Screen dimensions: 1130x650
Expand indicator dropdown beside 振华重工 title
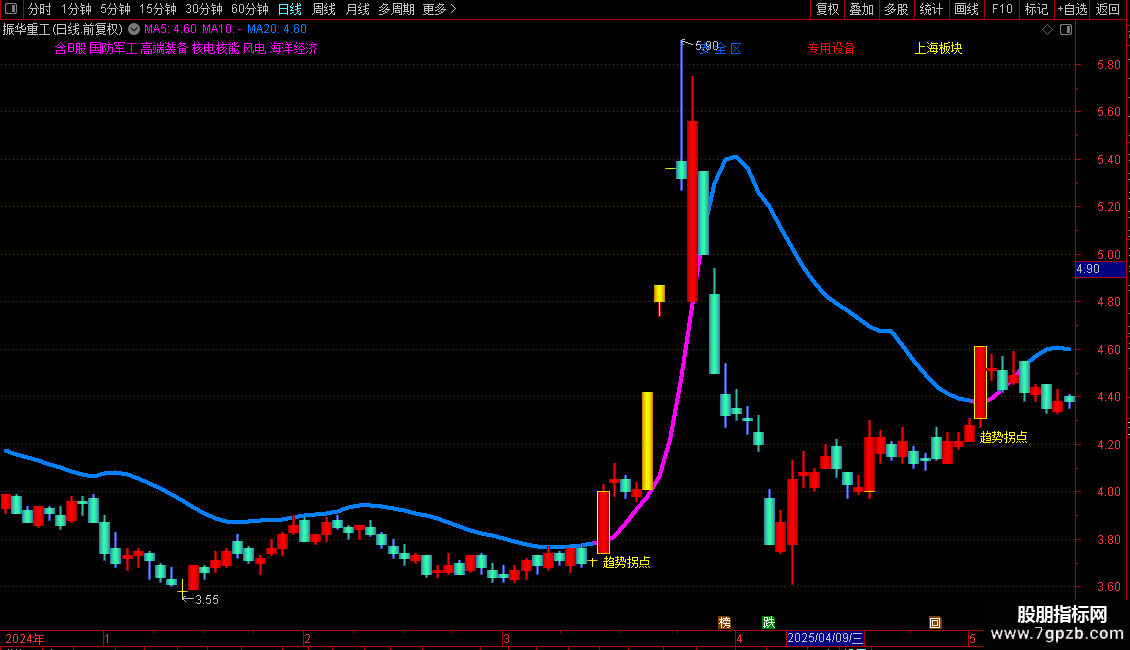[134, 30]
